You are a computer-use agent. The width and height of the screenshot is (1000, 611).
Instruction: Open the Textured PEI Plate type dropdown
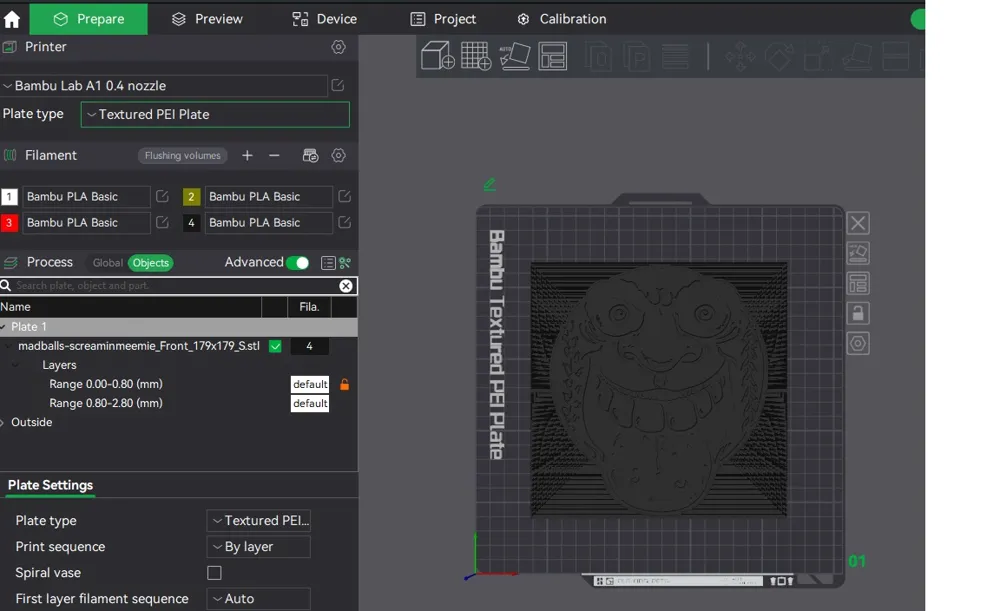[215, 114]
